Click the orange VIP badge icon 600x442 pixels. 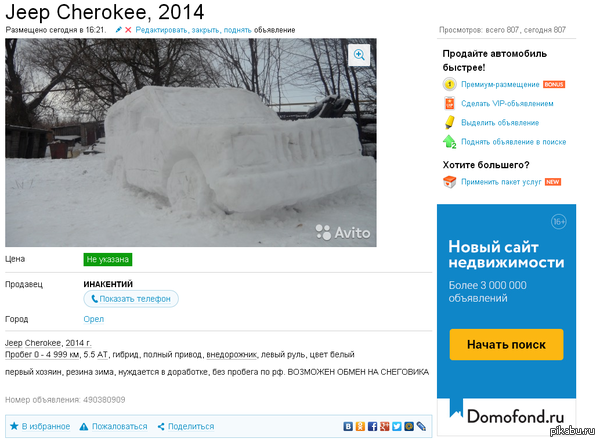[x=450, y=104]
